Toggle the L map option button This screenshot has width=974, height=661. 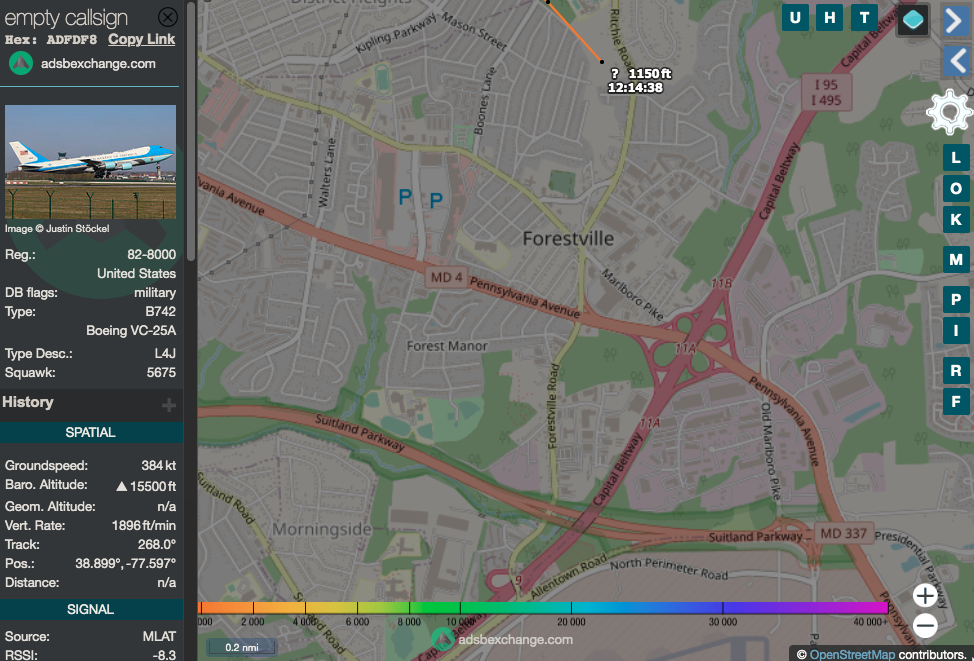pos(956,158)
